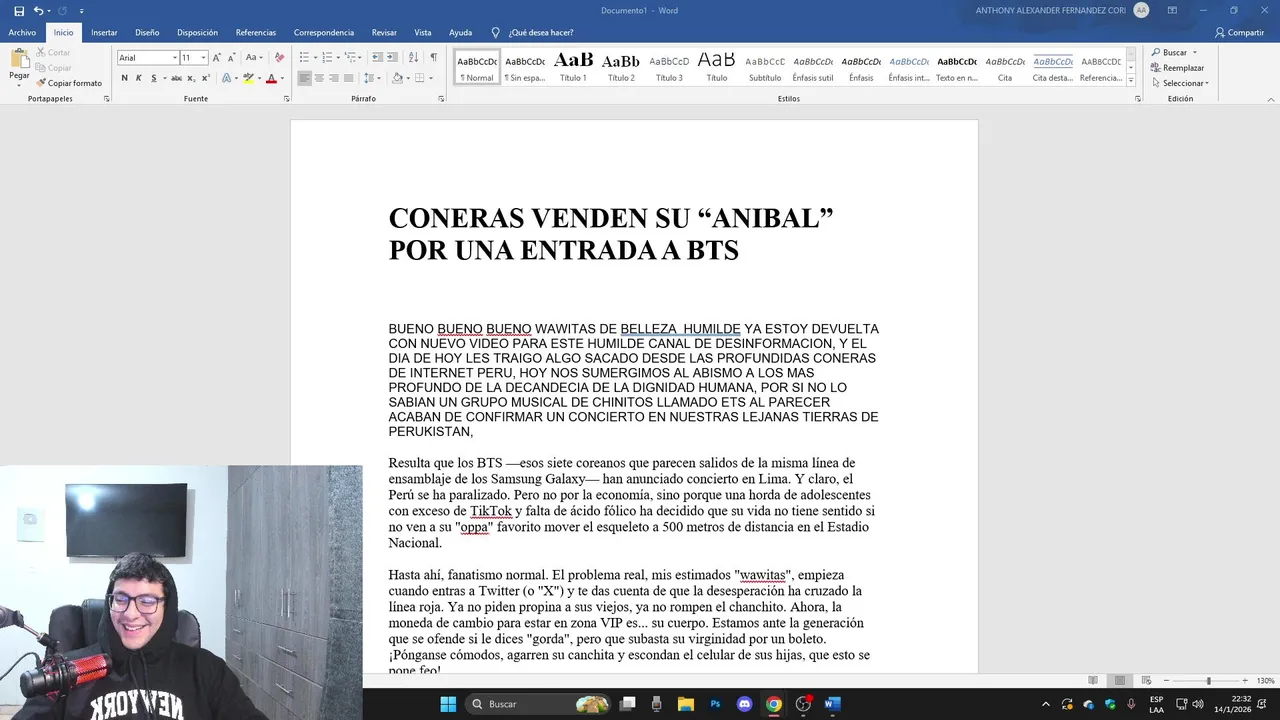Apply the Sin espaciado style

pyautogui.click(x=525, y=67)
